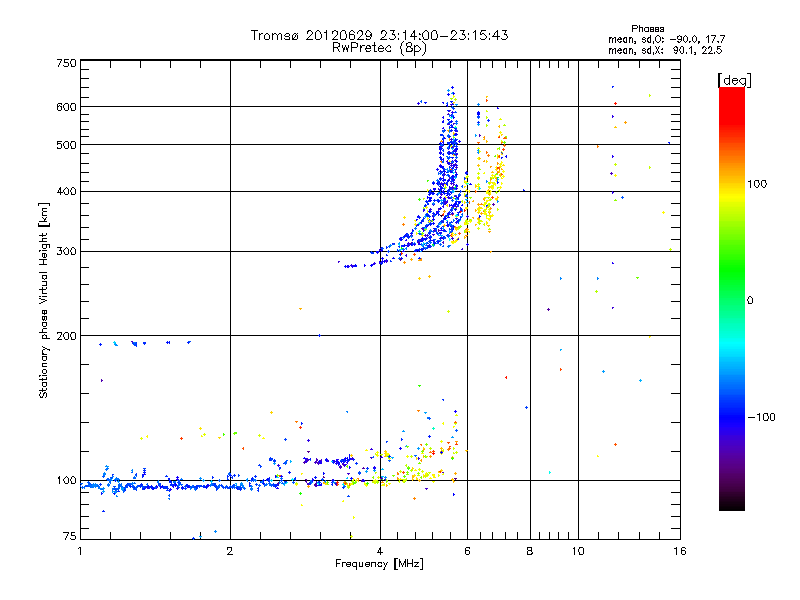The image size is (800, 600).
Task: Click the '100' y-axis tick label
Action: 66,481
